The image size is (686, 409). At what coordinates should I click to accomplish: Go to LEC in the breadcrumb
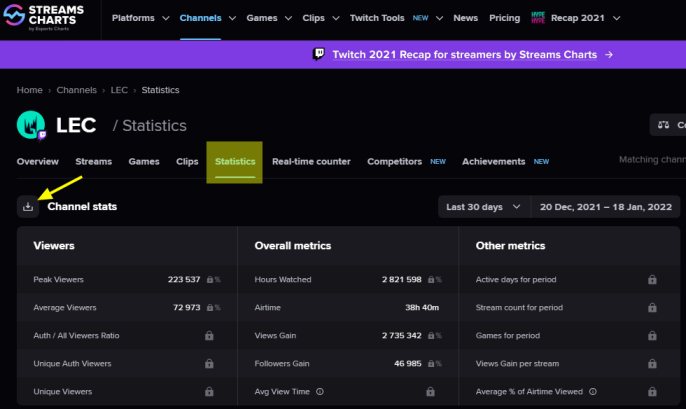119,90
